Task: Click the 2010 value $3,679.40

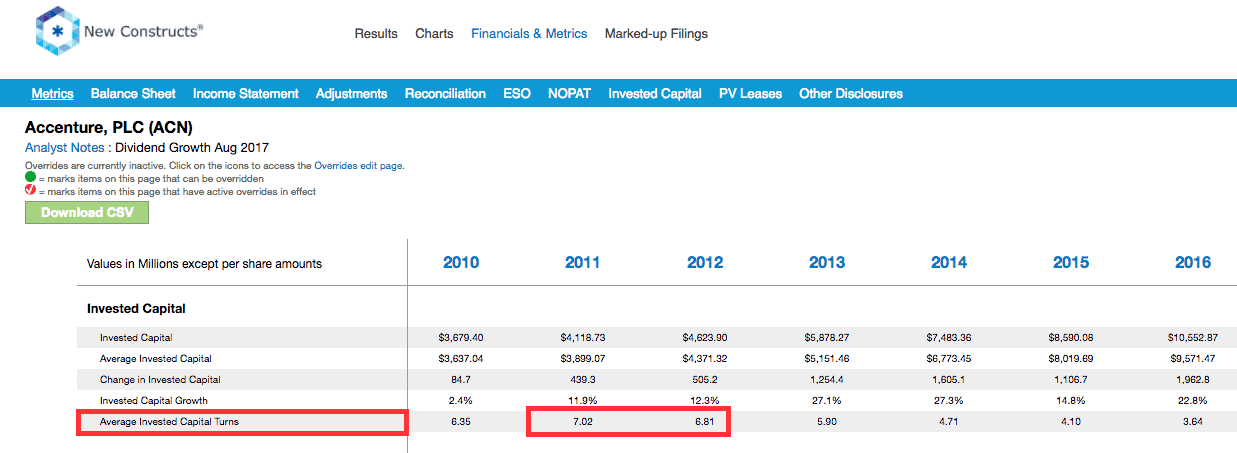Action: (460, 338)
